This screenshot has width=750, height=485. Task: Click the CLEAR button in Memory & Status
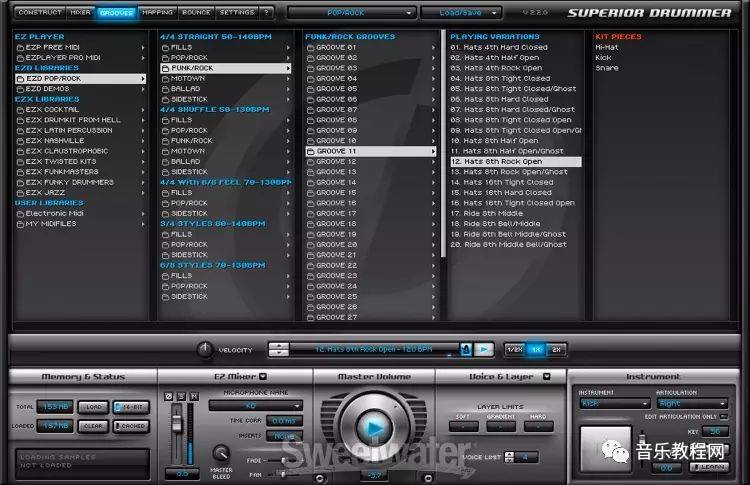pyautogui.click(x=93, y=426)
